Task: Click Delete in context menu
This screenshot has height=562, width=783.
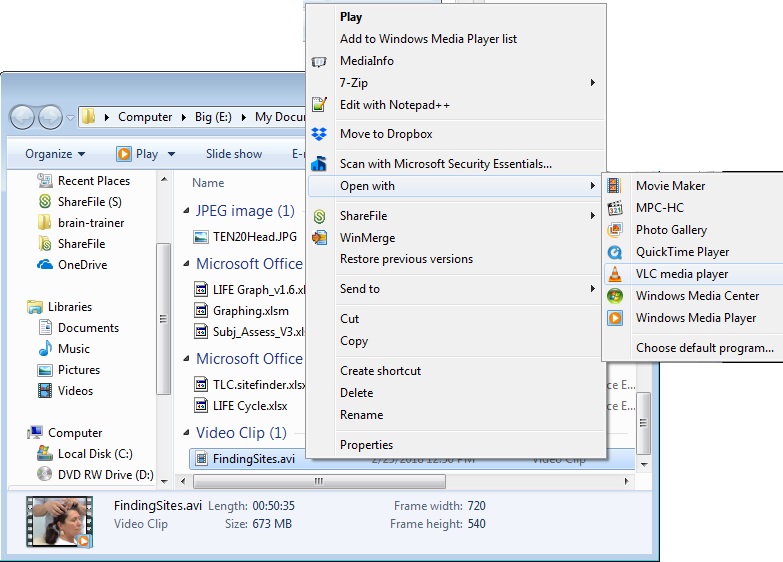Action: click(357, 393)
